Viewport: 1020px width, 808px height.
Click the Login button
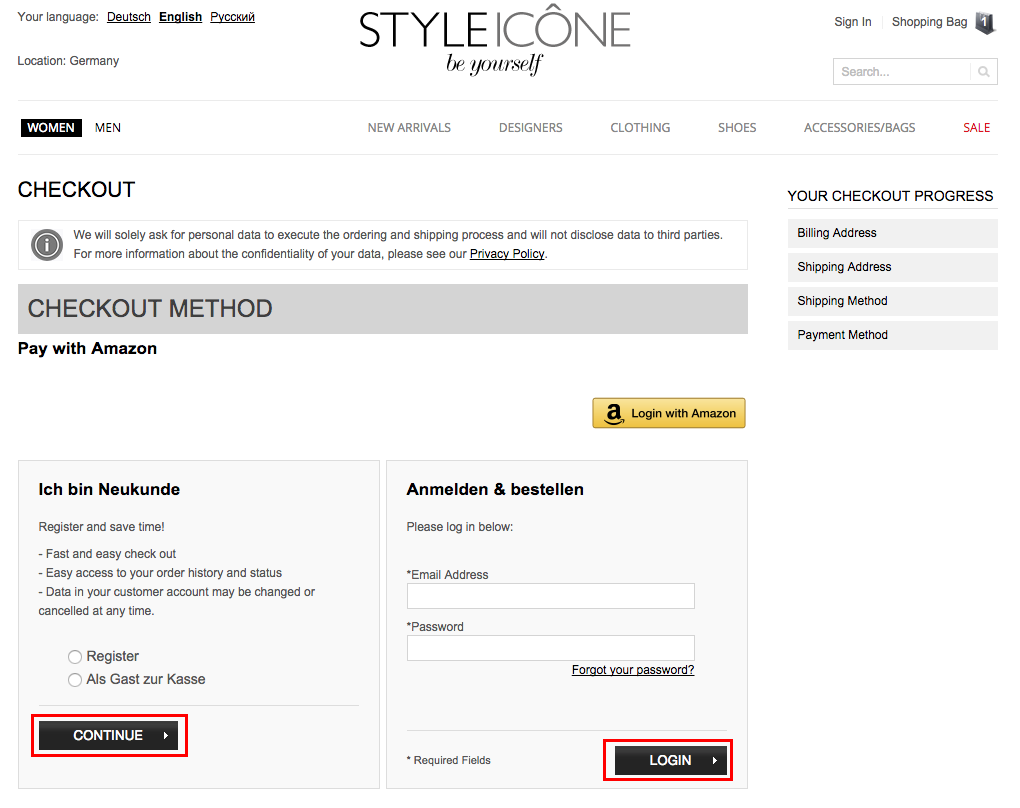[x=671, y=760]
